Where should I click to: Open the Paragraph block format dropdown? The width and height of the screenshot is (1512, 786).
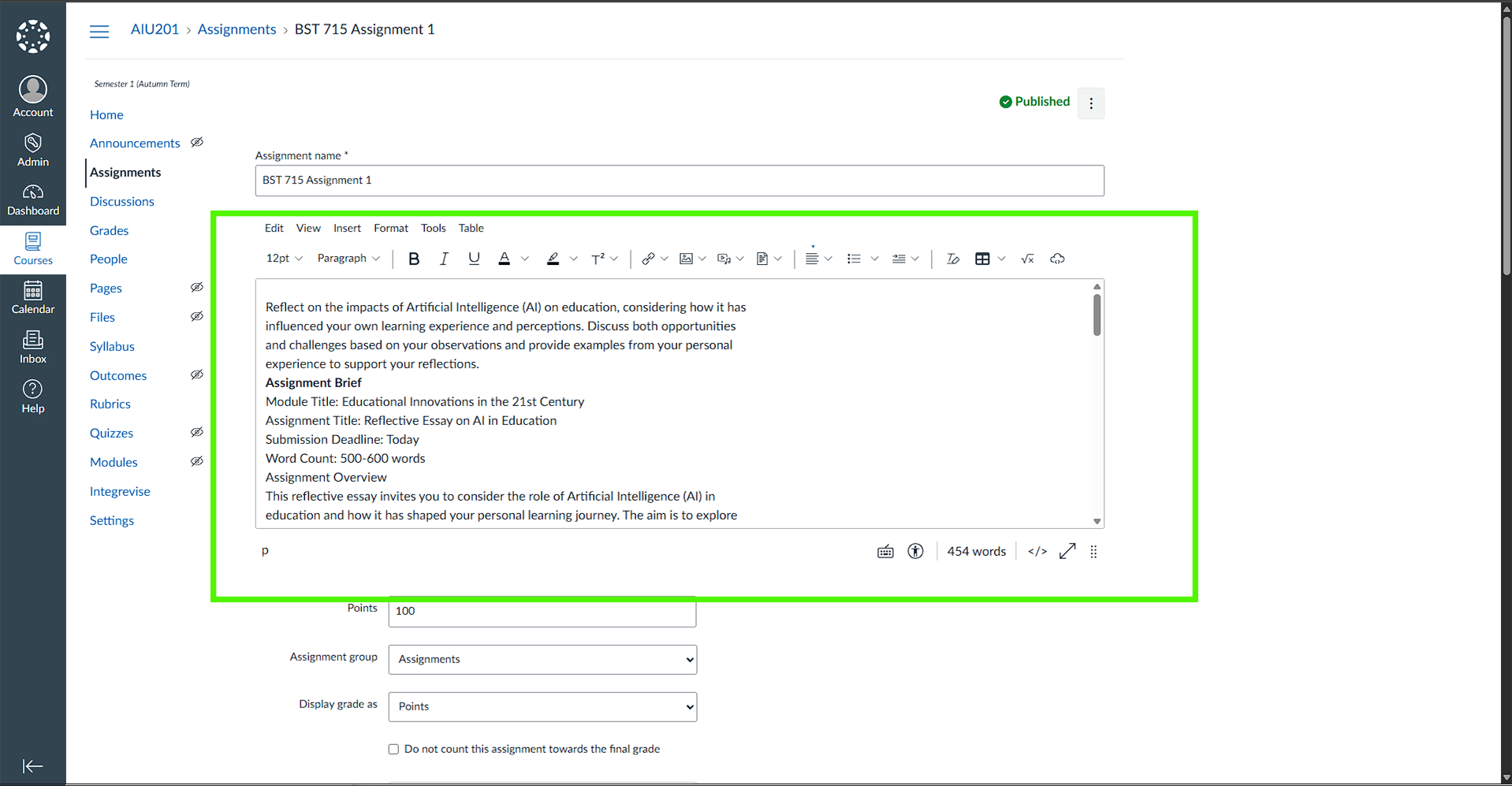(349, 259)
